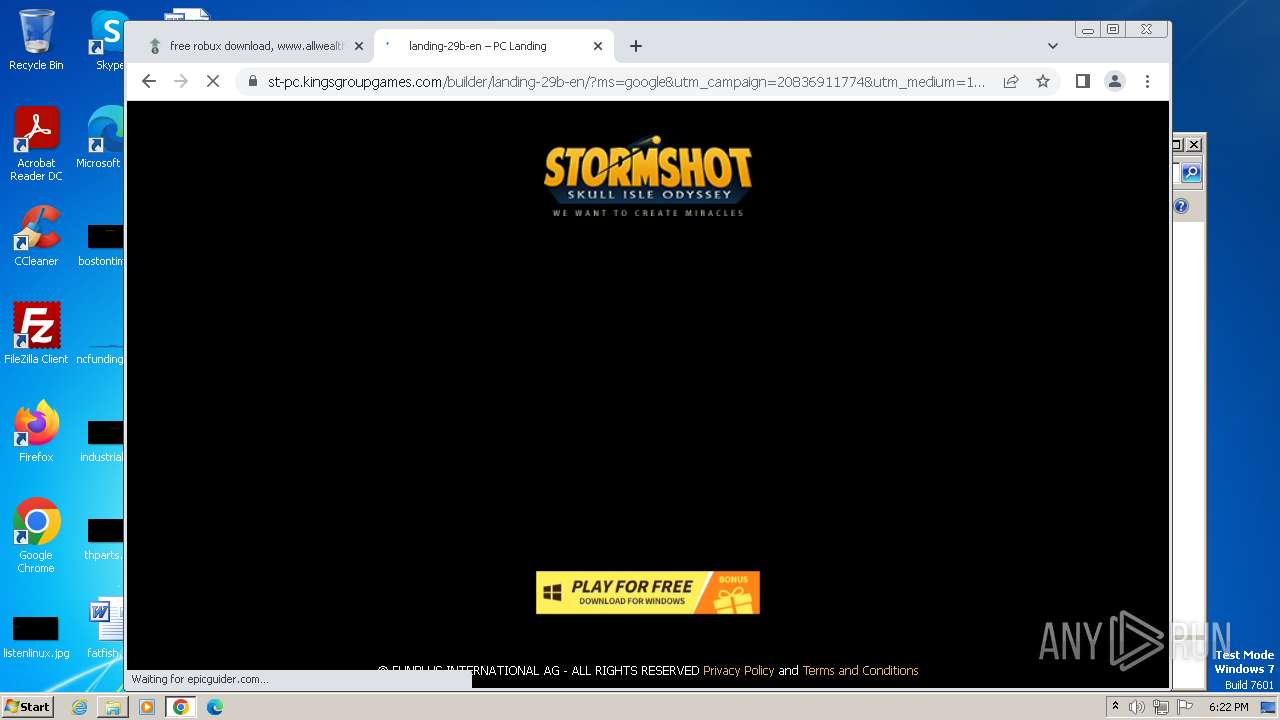
Task: Open Chrome profile menu
Action: tap(1115, 81)
